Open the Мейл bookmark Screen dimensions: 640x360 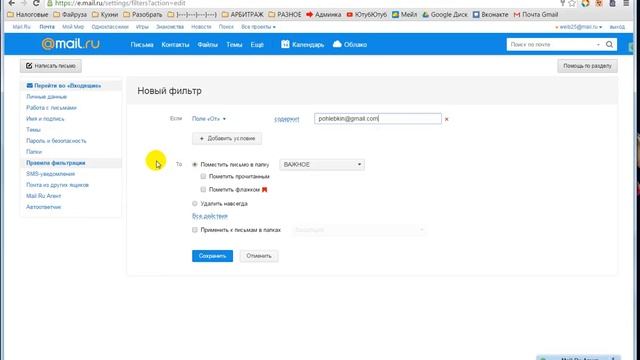(x=404, y=14)
